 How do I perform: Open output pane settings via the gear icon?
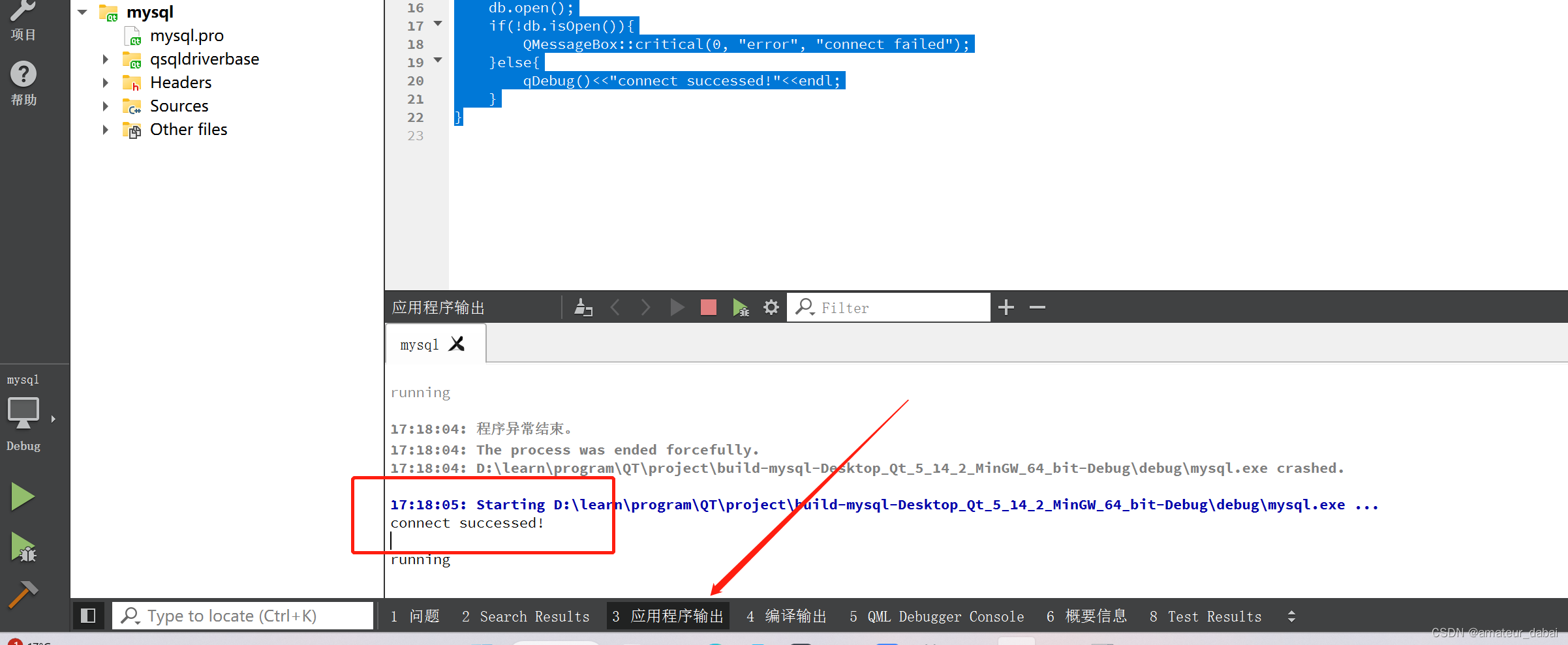pyautogui.click(x=771, y=307)
